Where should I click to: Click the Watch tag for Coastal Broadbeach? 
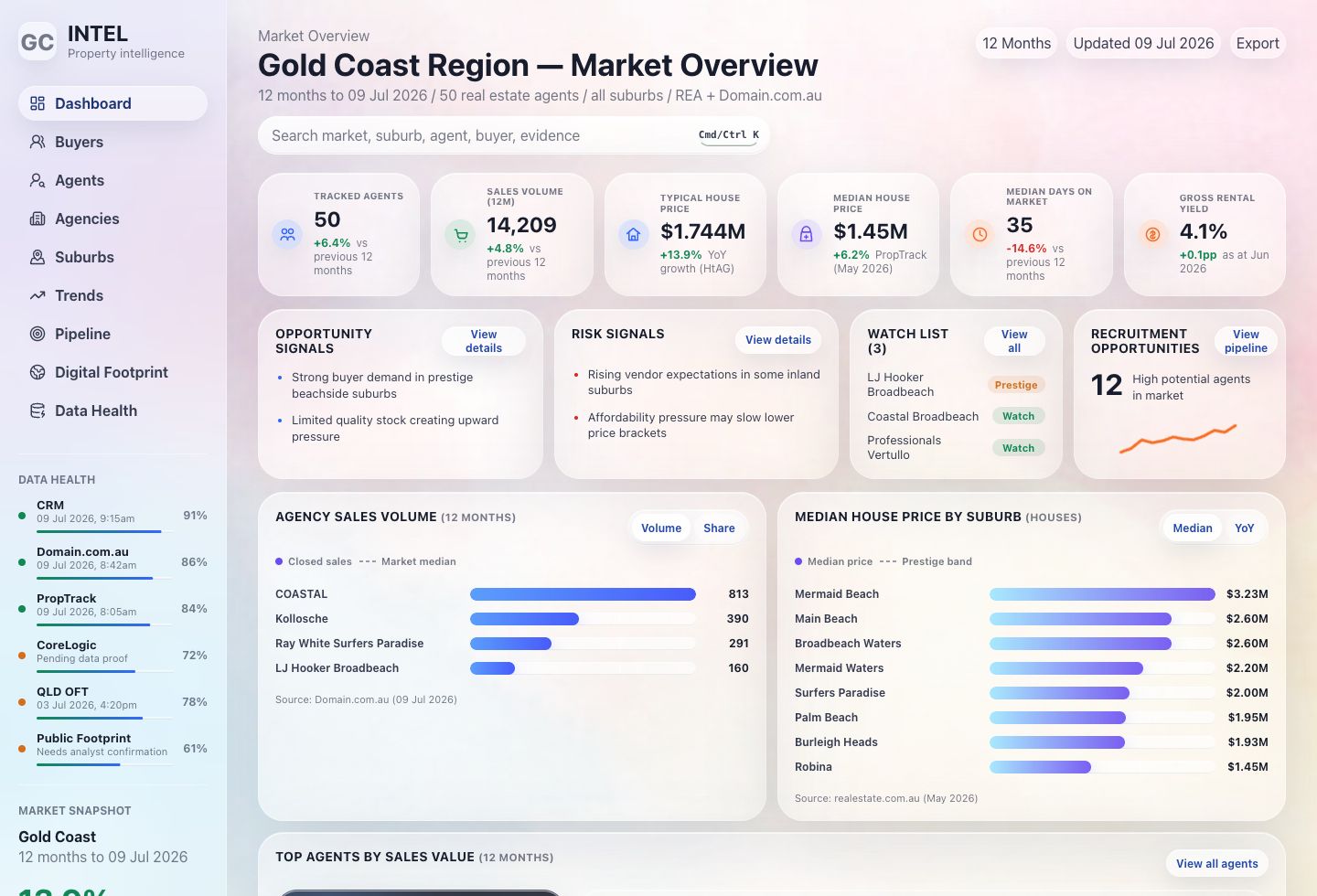click(x=1018, y=416)
